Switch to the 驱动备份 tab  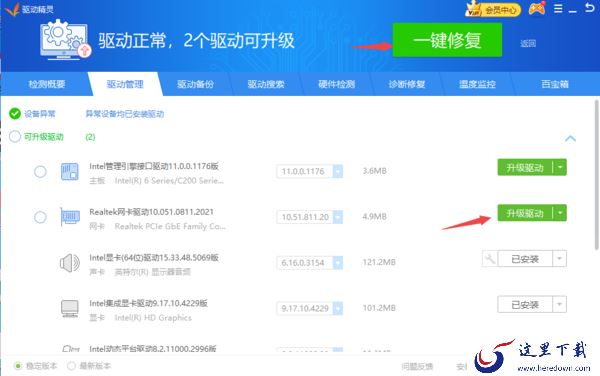[196, 84]
